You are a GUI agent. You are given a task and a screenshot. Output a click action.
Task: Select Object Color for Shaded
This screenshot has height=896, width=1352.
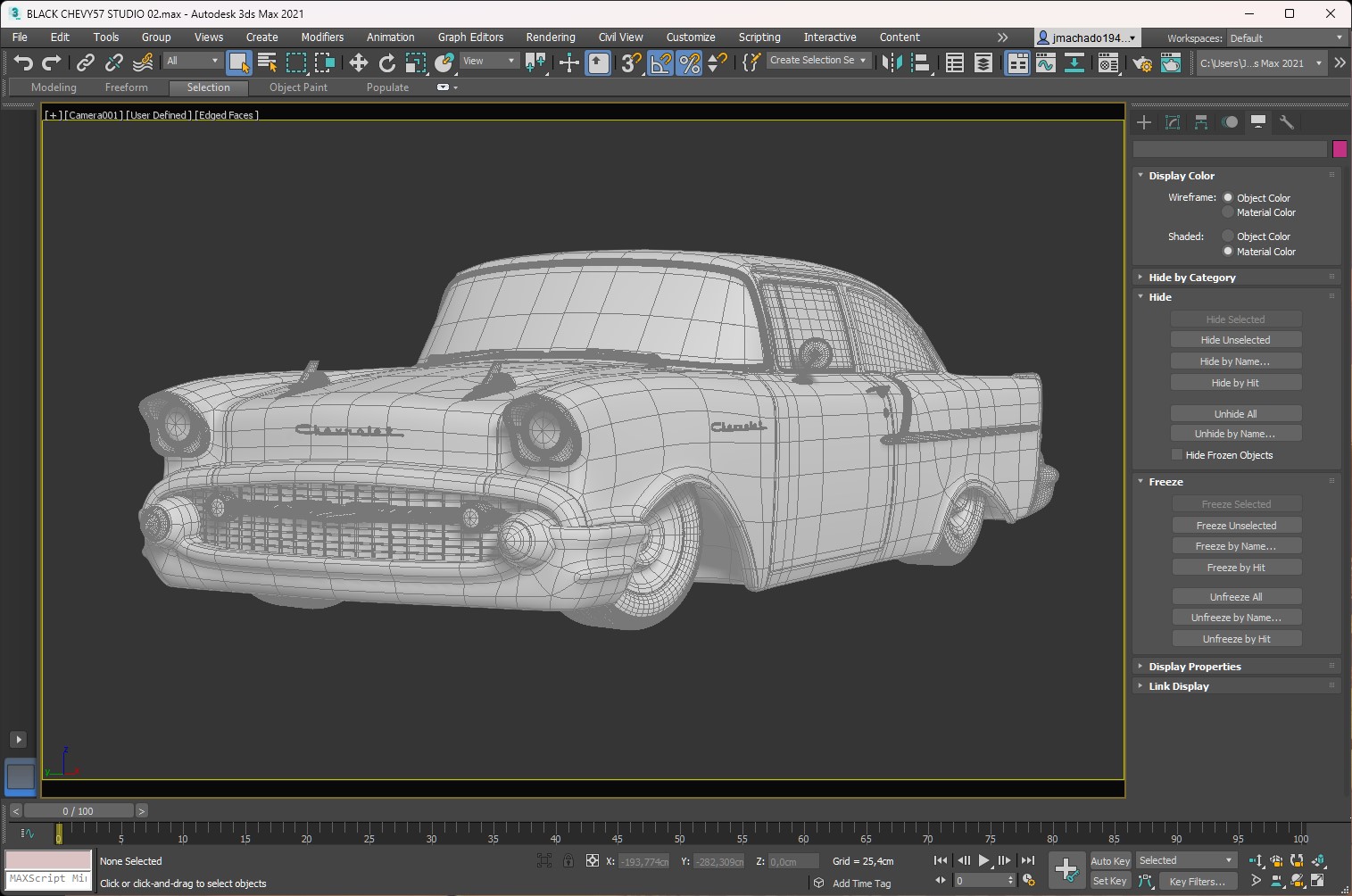1228,236
